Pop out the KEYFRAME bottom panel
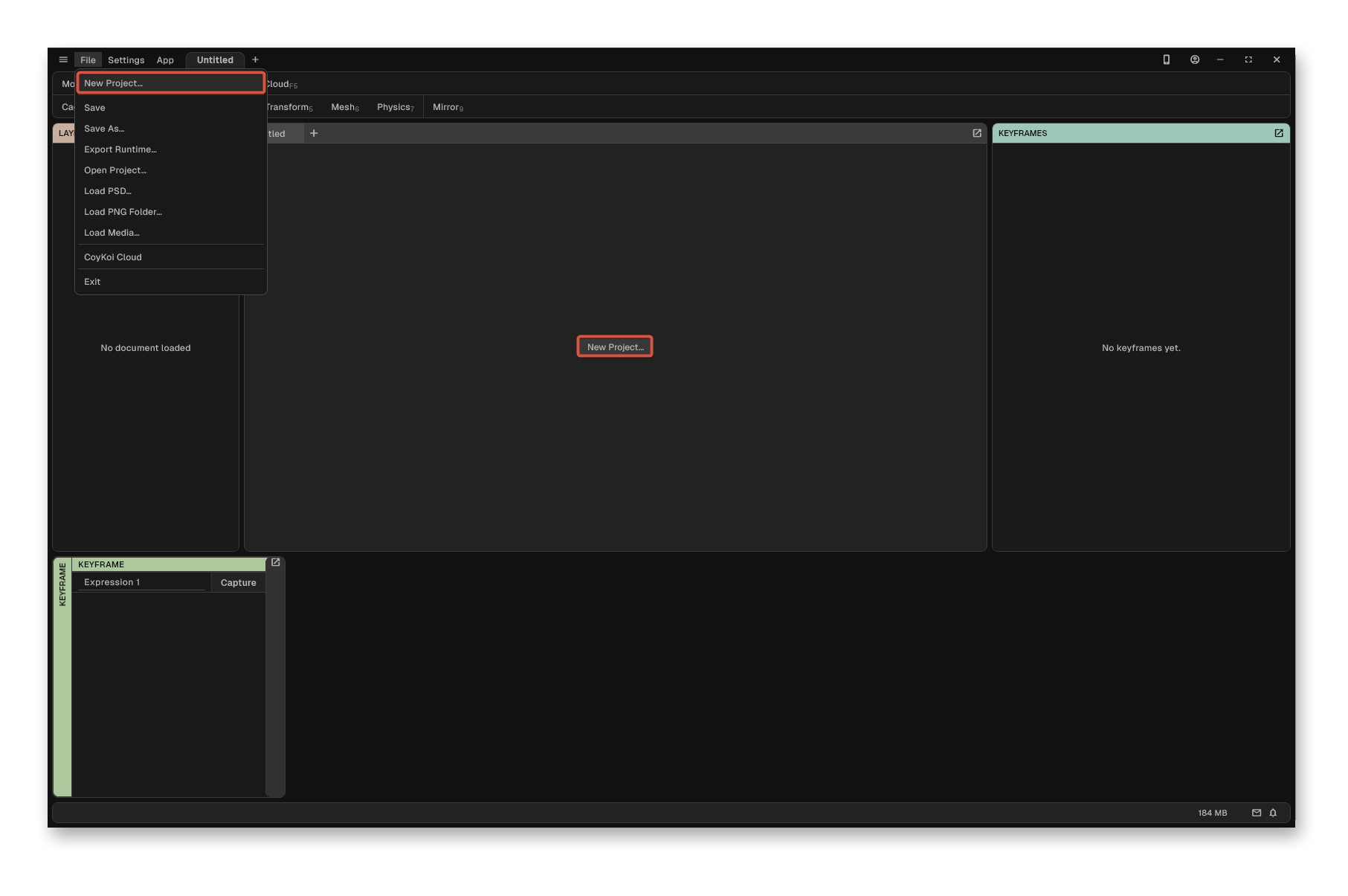This screenshot has height=896, width=1348. tap(275, 563)
